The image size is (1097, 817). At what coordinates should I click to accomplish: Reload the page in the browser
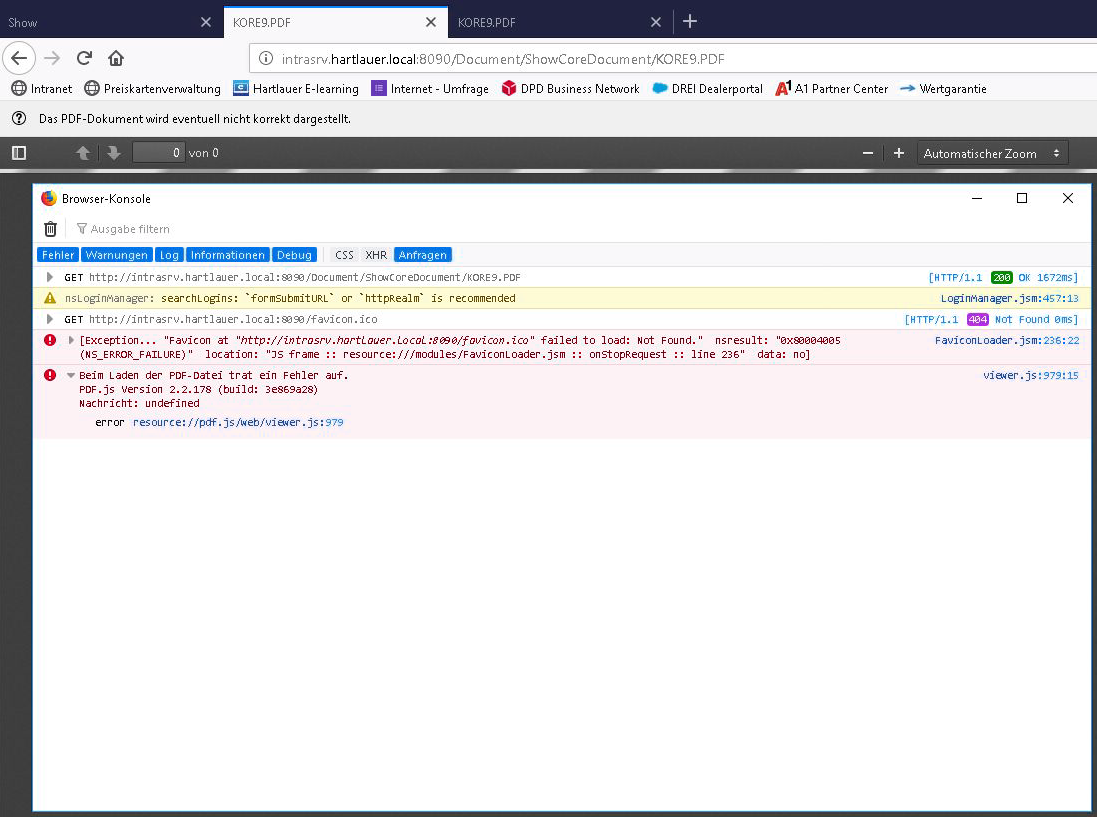coord(84,58)
